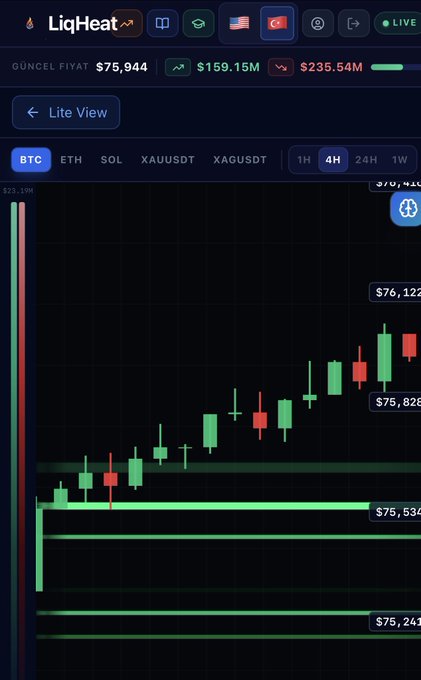Select the SOL asset tab
This screenshot has width=421, height=680.
111,160
